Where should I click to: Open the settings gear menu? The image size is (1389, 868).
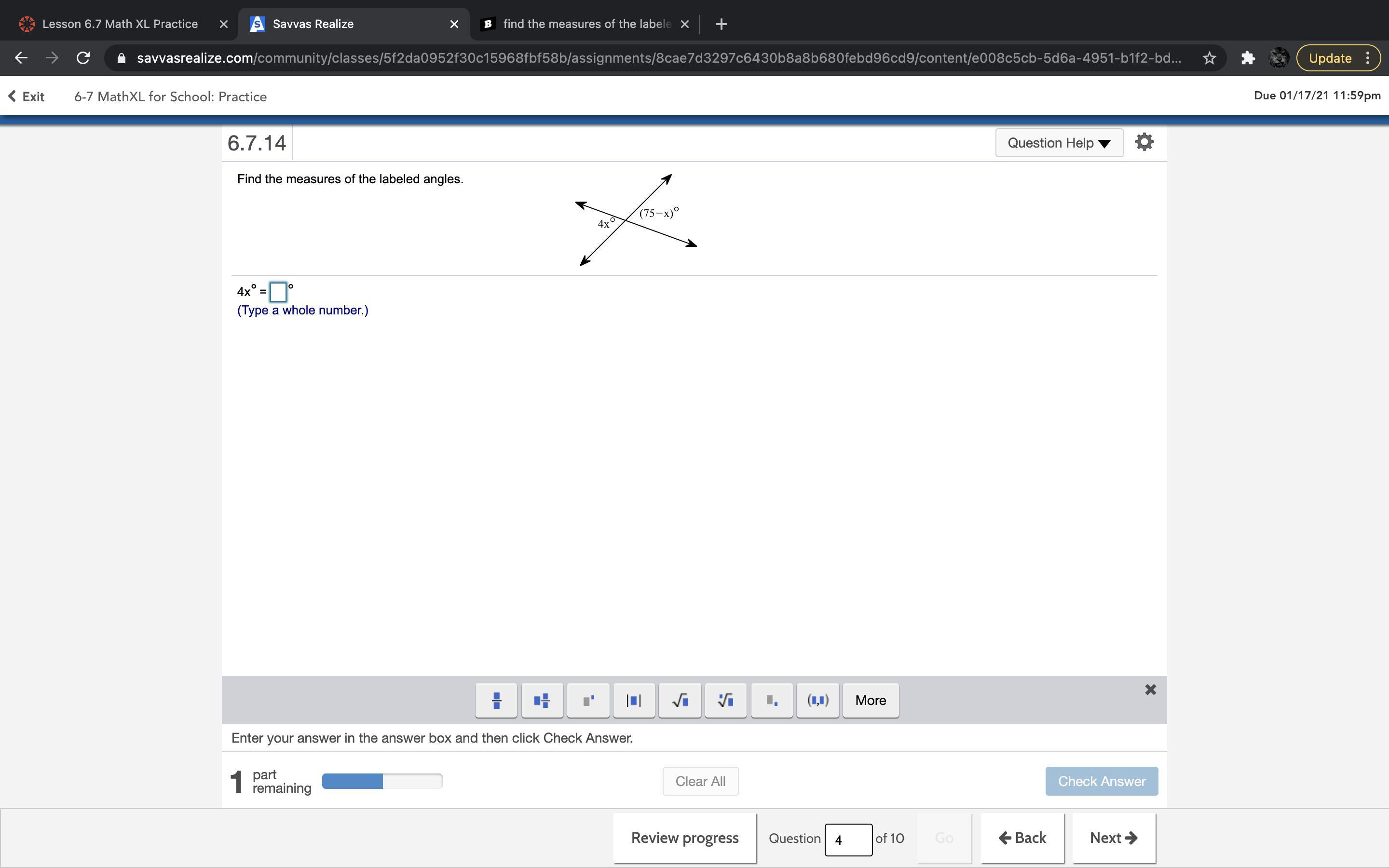point(1144,142)
